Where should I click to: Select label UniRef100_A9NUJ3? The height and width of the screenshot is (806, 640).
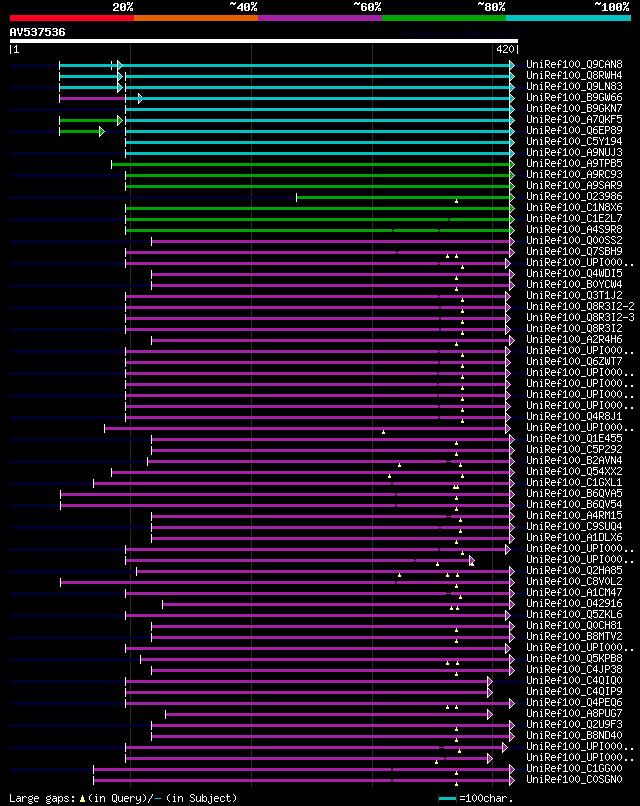tap(574, 153)
